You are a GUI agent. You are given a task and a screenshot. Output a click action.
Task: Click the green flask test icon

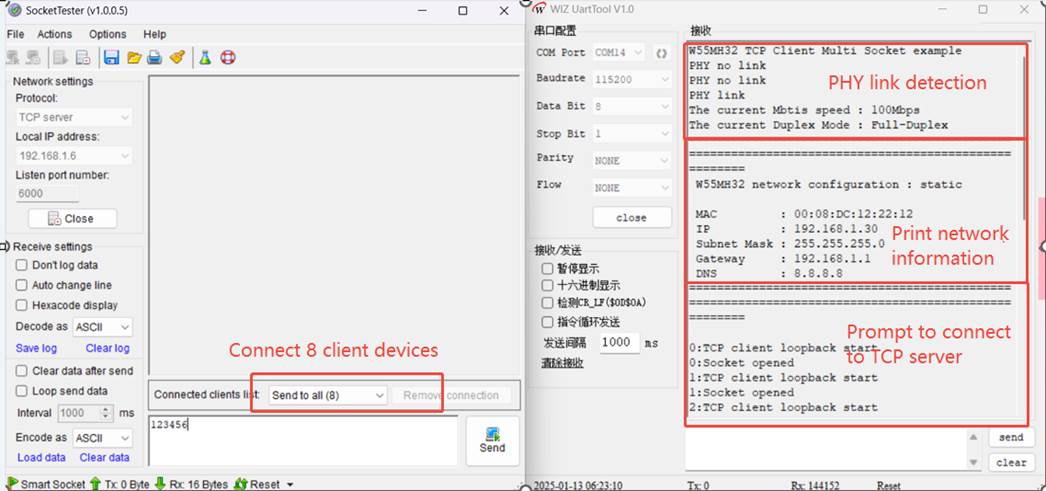205,58
